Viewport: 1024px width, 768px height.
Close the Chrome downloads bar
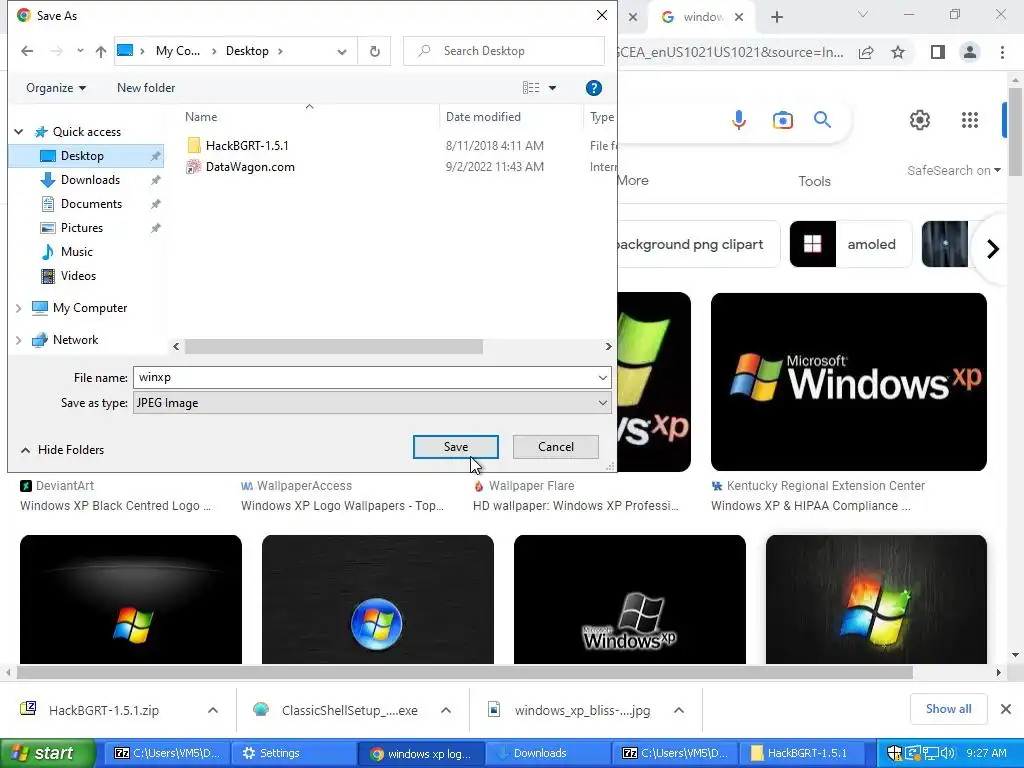click(1006, 709)
